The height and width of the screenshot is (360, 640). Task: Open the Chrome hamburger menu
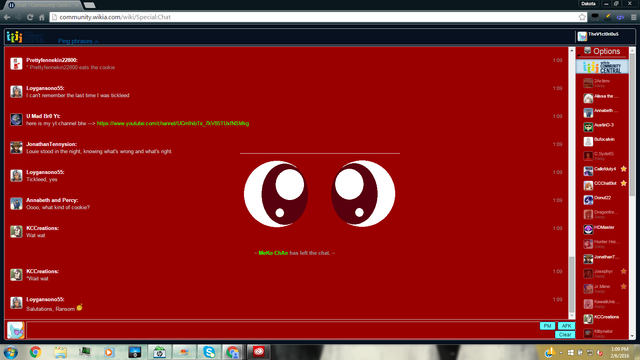(x=633, y=17)
